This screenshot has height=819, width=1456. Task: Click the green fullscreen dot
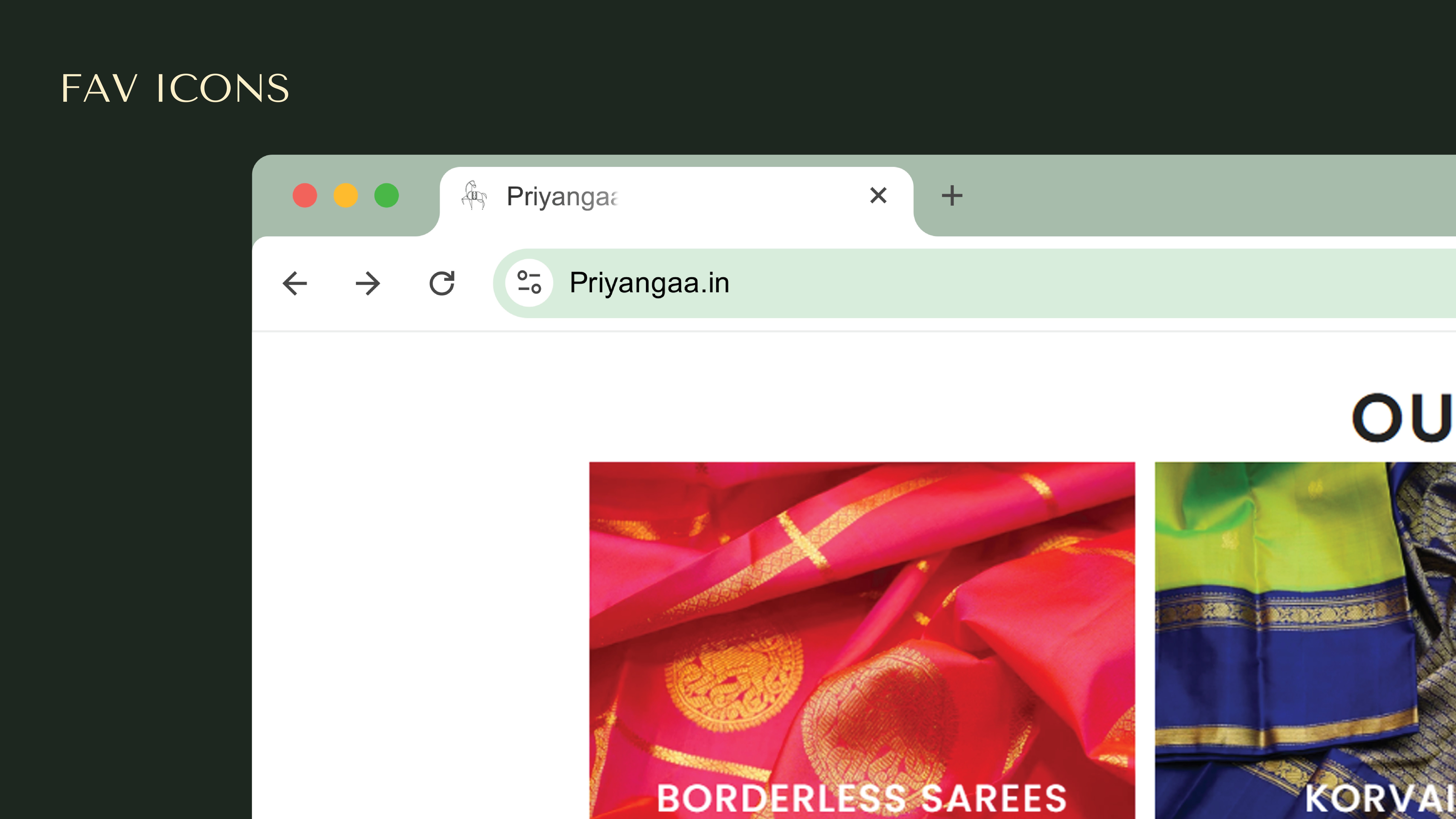[x=387, y=196]
